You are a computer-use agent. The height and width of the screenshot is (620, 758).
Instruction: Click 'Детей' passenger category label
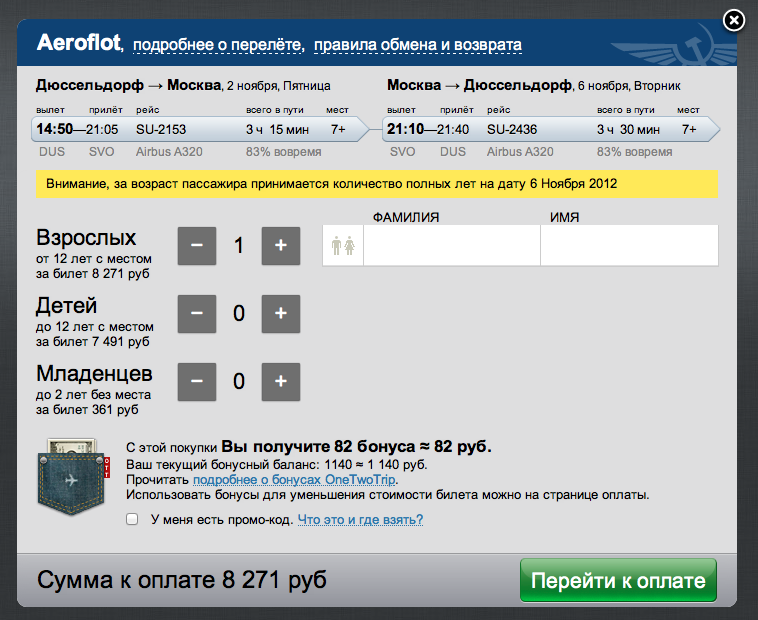67,306
